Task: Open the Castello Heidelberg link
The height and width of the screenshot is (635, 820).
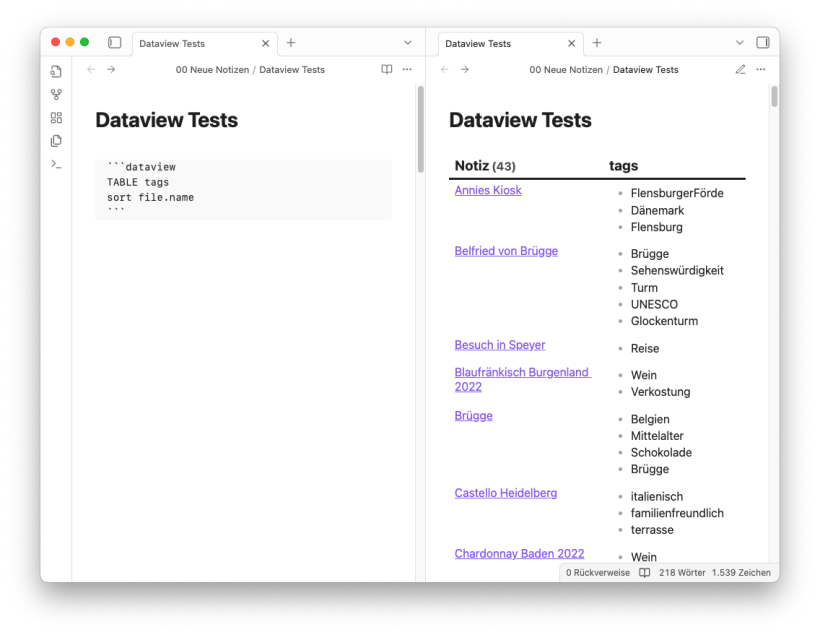Action: pos(506,493)
